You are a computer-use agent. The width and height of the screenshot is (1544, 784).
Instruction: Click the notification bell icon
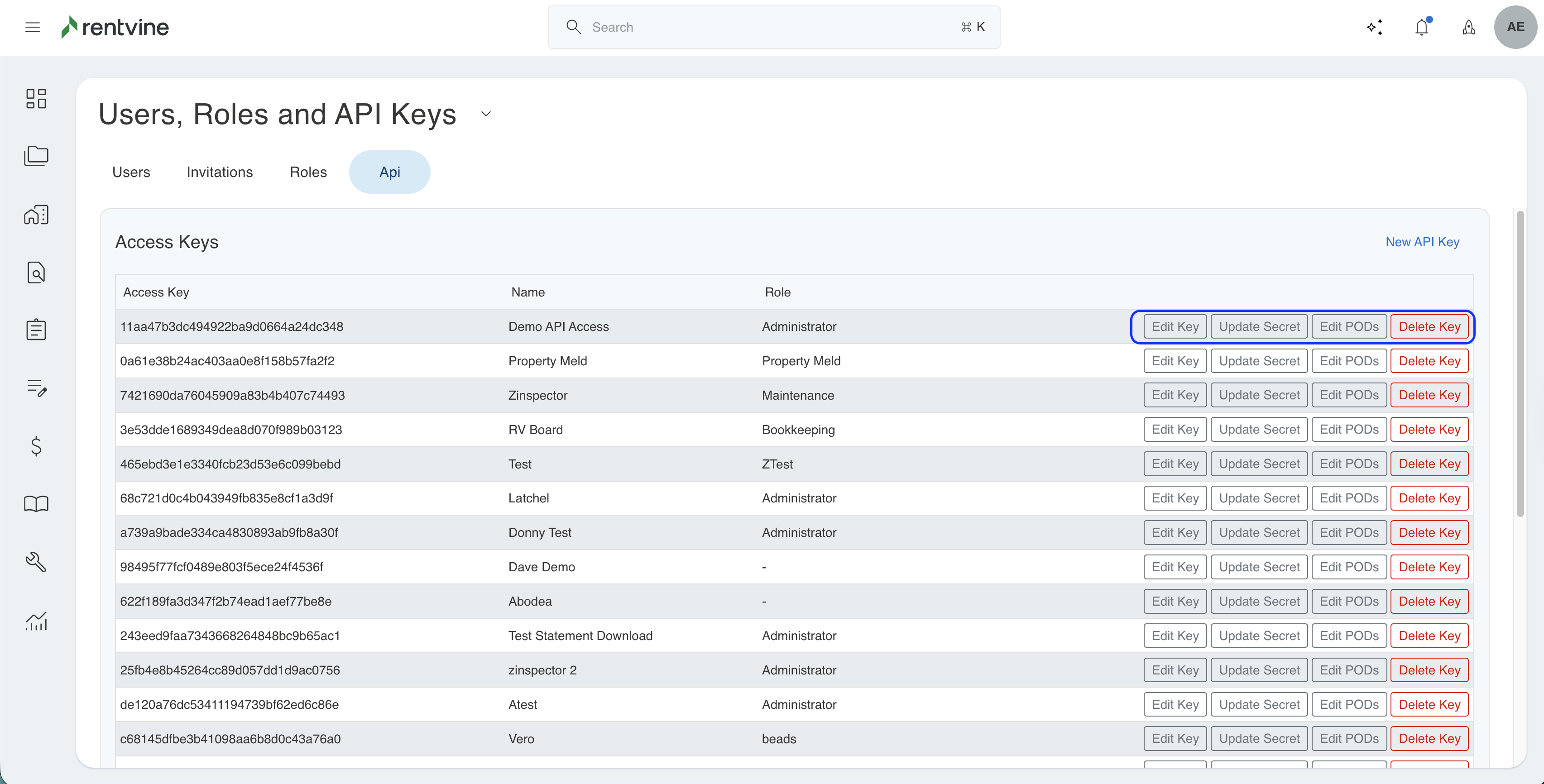(x=1421, y=27)
